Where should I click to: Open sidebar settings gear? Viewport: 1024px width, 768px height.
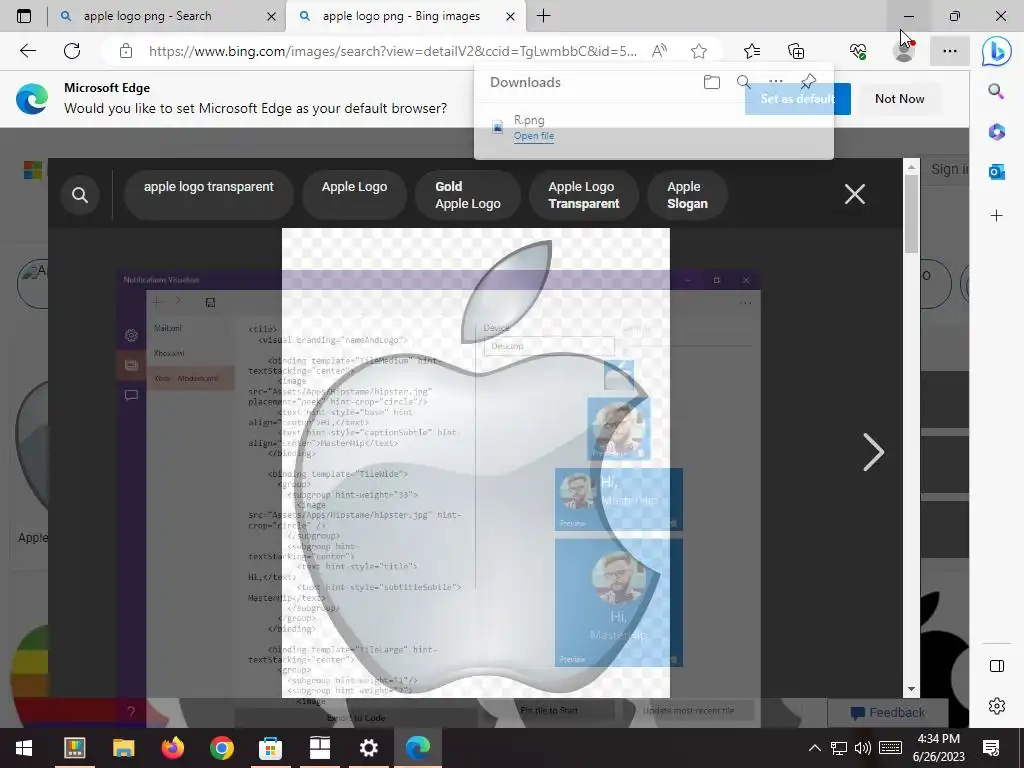point(997,706)
